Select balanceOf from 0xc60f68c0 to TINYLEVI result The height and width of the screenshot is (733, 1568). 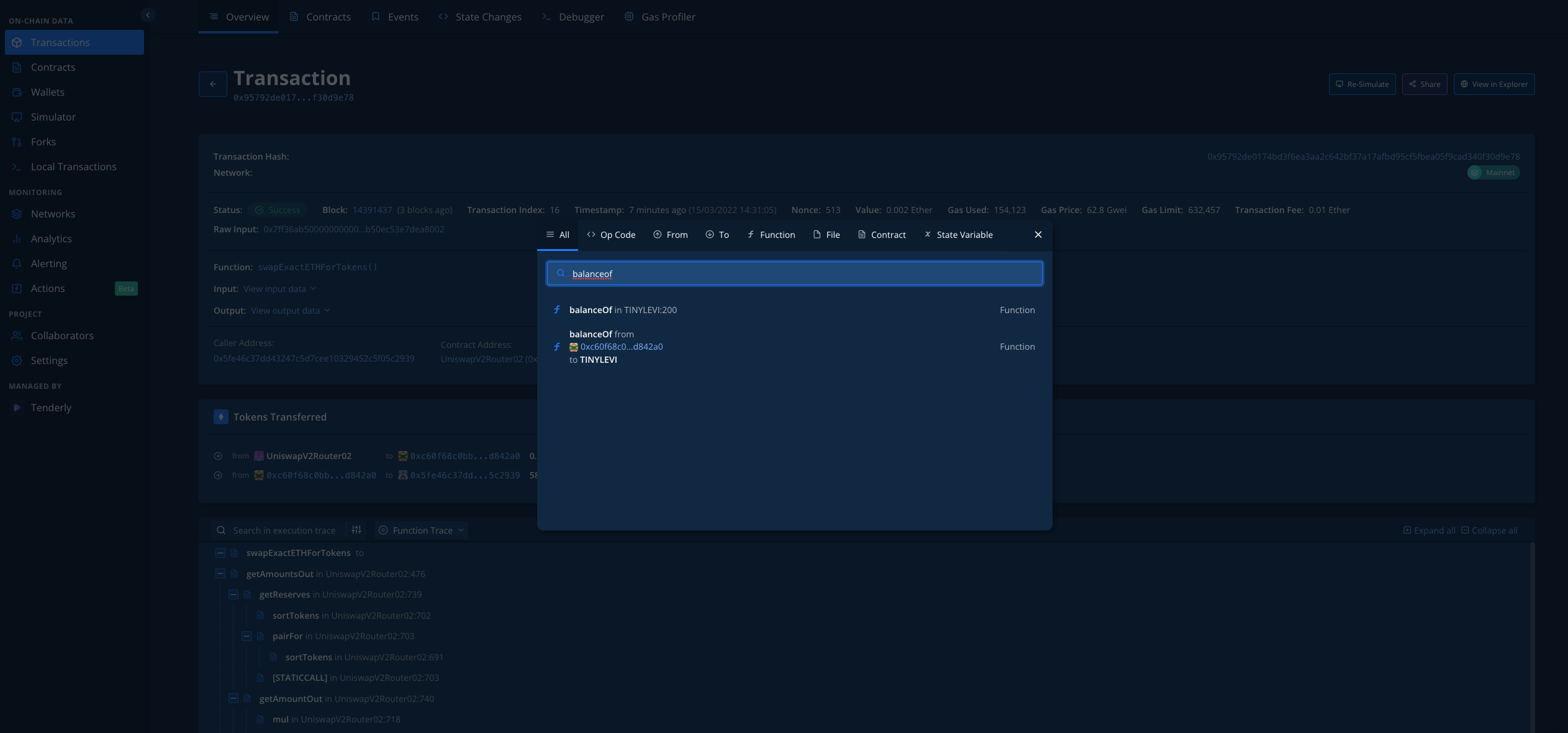(794, 347)
